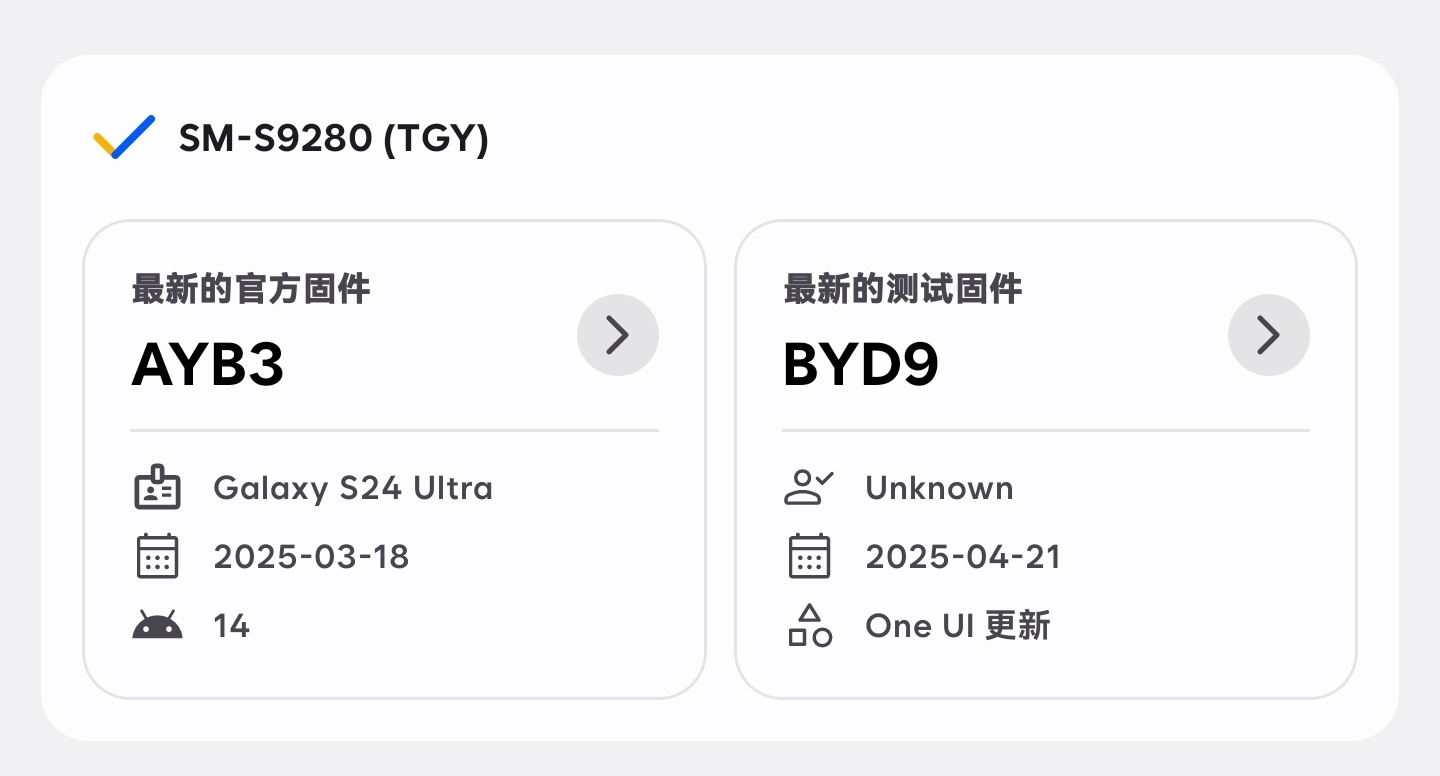Click the Unknown tester label
The height and width of the screenshot is (776, 1440).
coord(940,488)
